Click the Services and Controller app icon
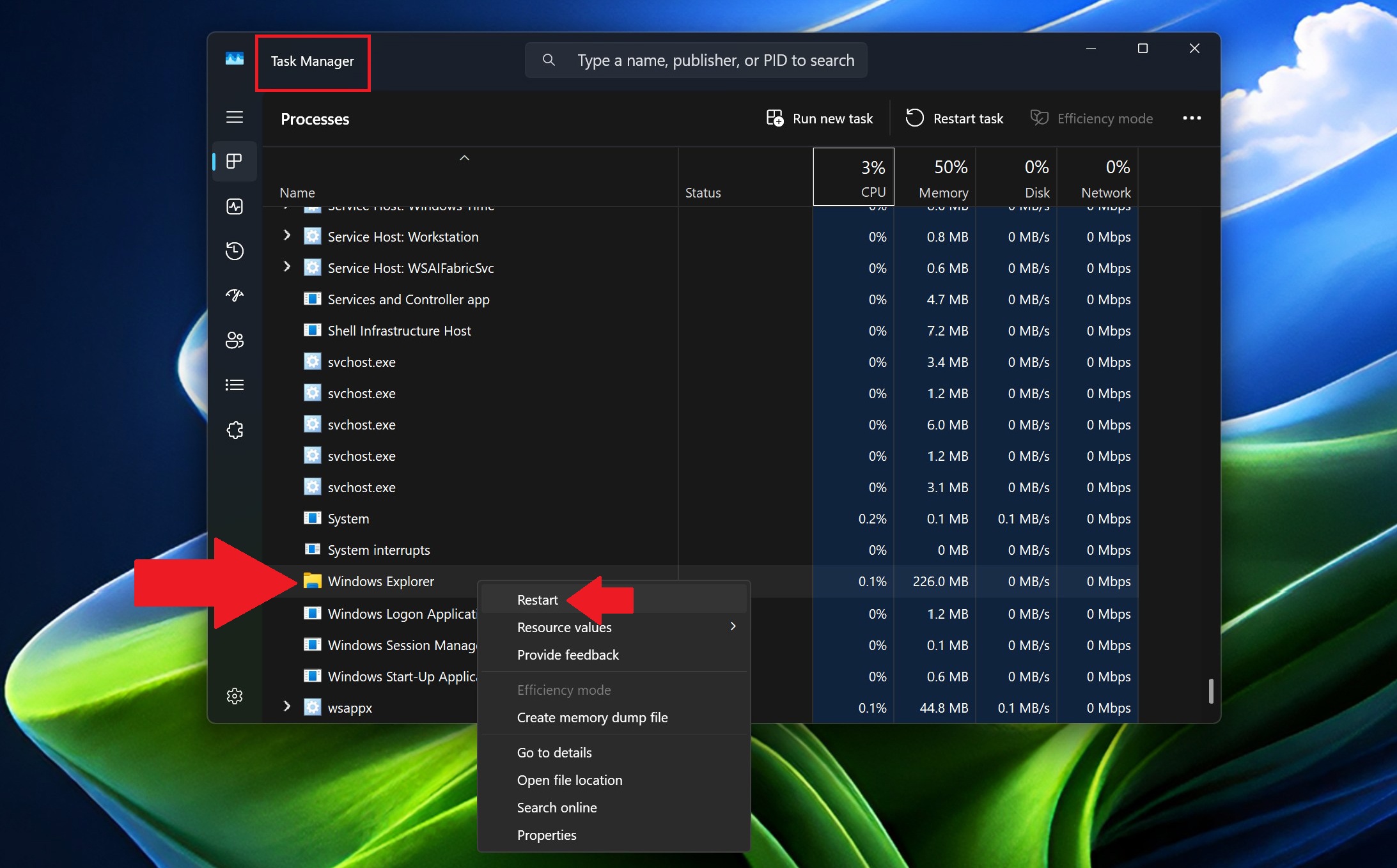Screen dimensions: 1397x868 pos(312,298)
